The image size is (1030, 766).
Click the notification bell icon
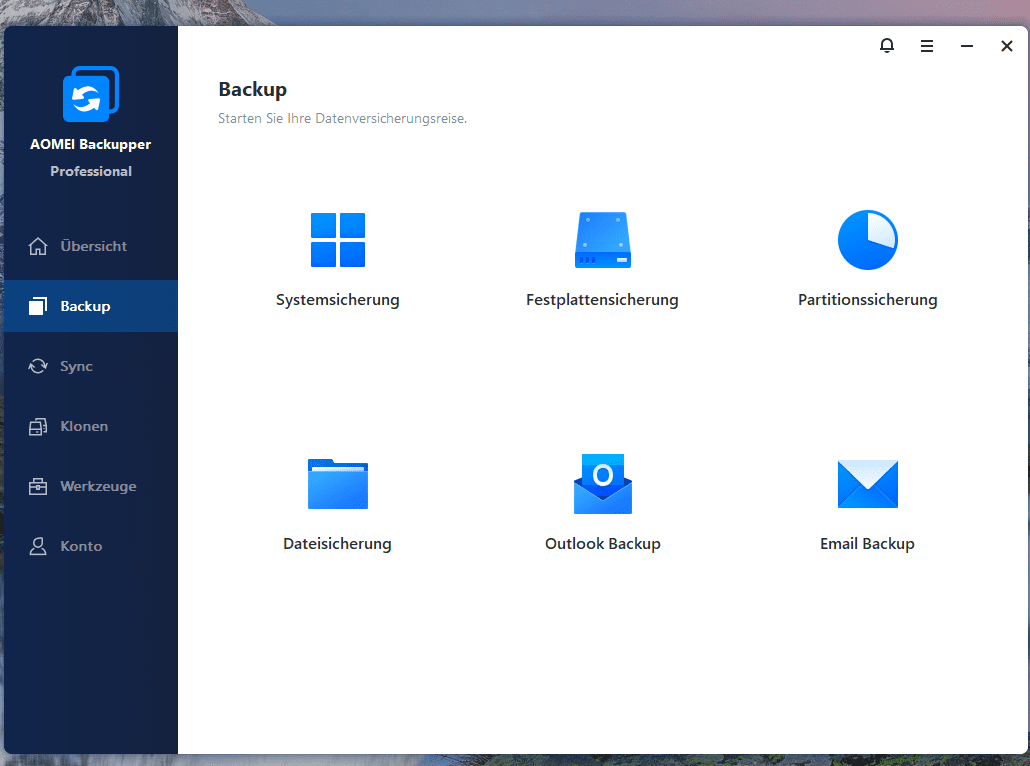pos(887,45)
